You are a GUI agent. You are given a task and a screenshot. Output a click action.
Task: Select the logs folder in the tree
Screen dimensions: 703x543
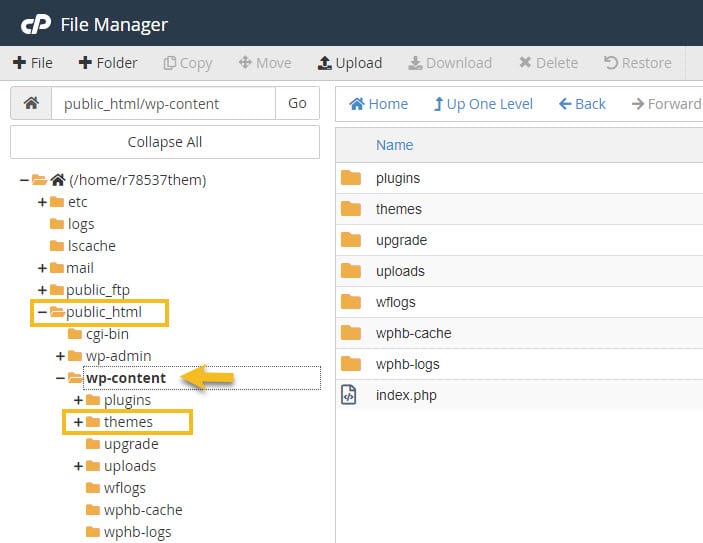pos(81,224)
